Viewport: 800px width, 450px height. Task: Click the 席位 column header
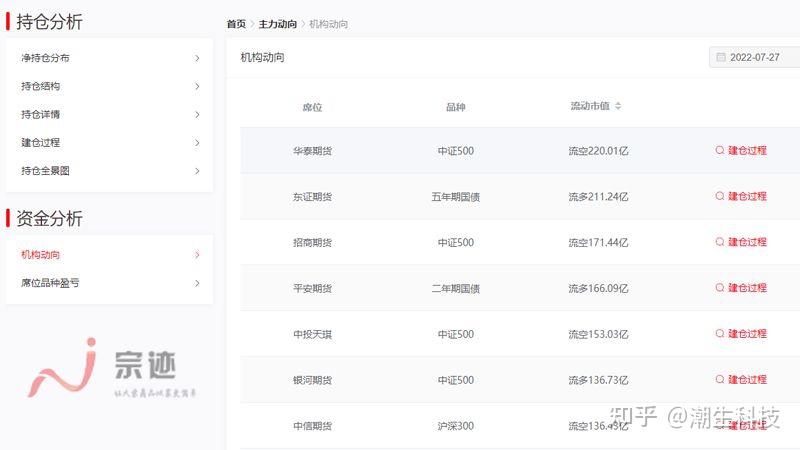(x=312, y=107)
